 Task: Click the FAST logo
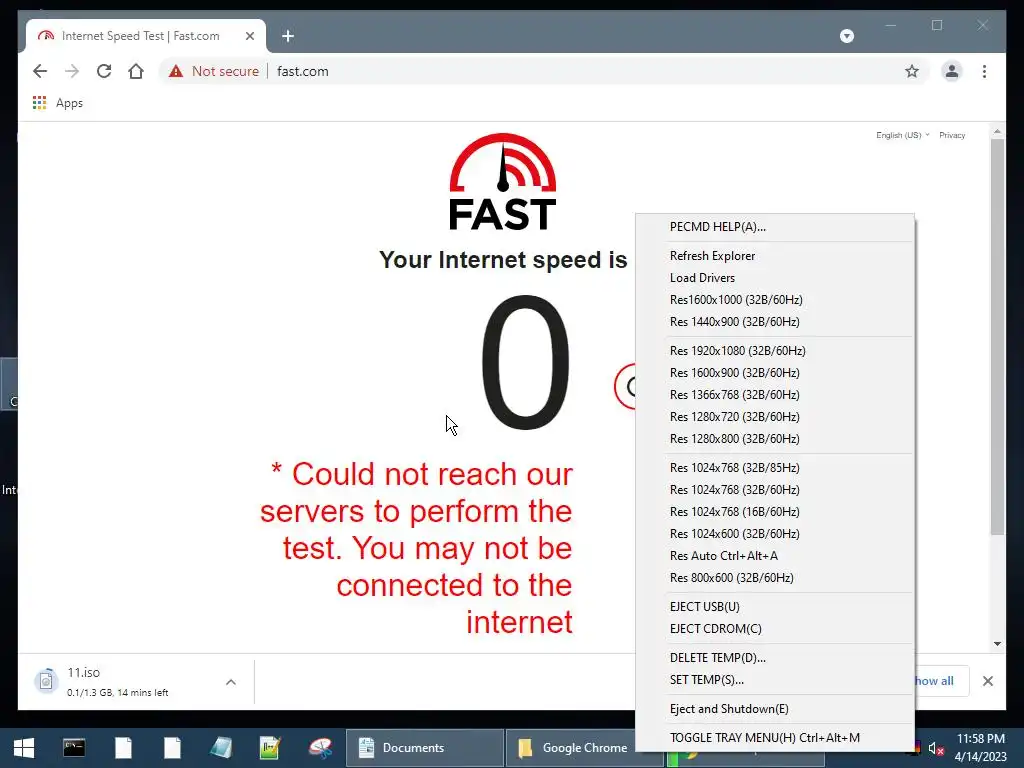(502, 182)
